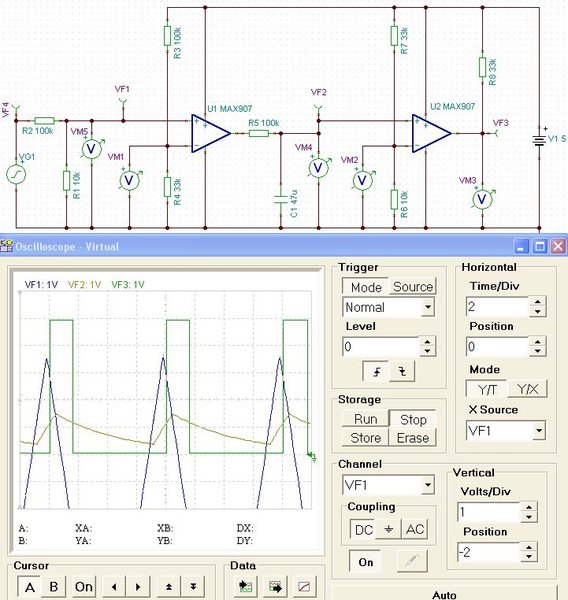
Task: Click the export curve data icon
Action: 275,586
